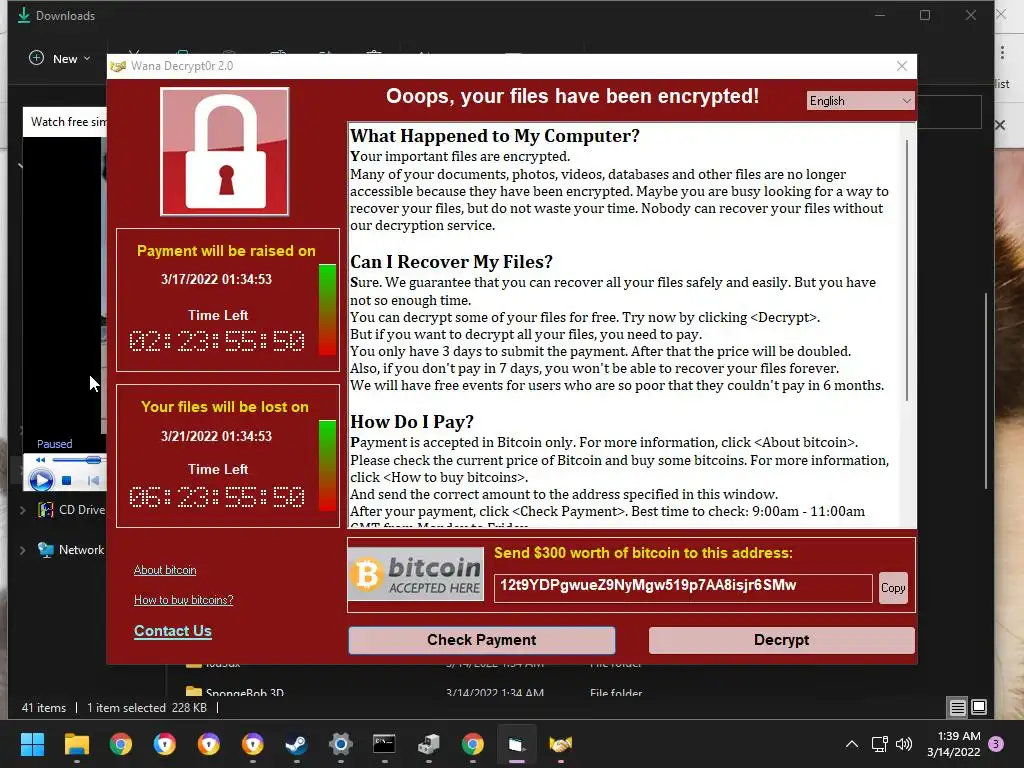Switch Explorer to details view icon
The width and height of the screenshot is (1024, 768).
[x=957, y=707]
